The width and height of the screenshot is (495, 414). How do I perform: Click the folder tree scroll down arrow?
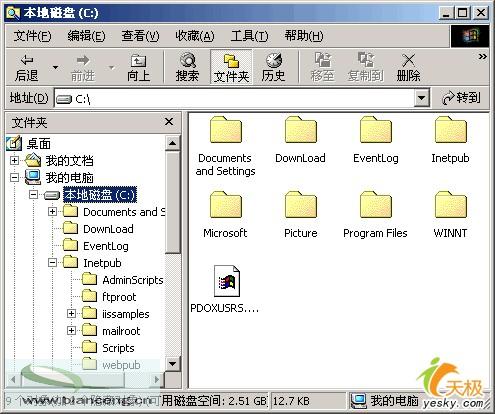[173, 364]
